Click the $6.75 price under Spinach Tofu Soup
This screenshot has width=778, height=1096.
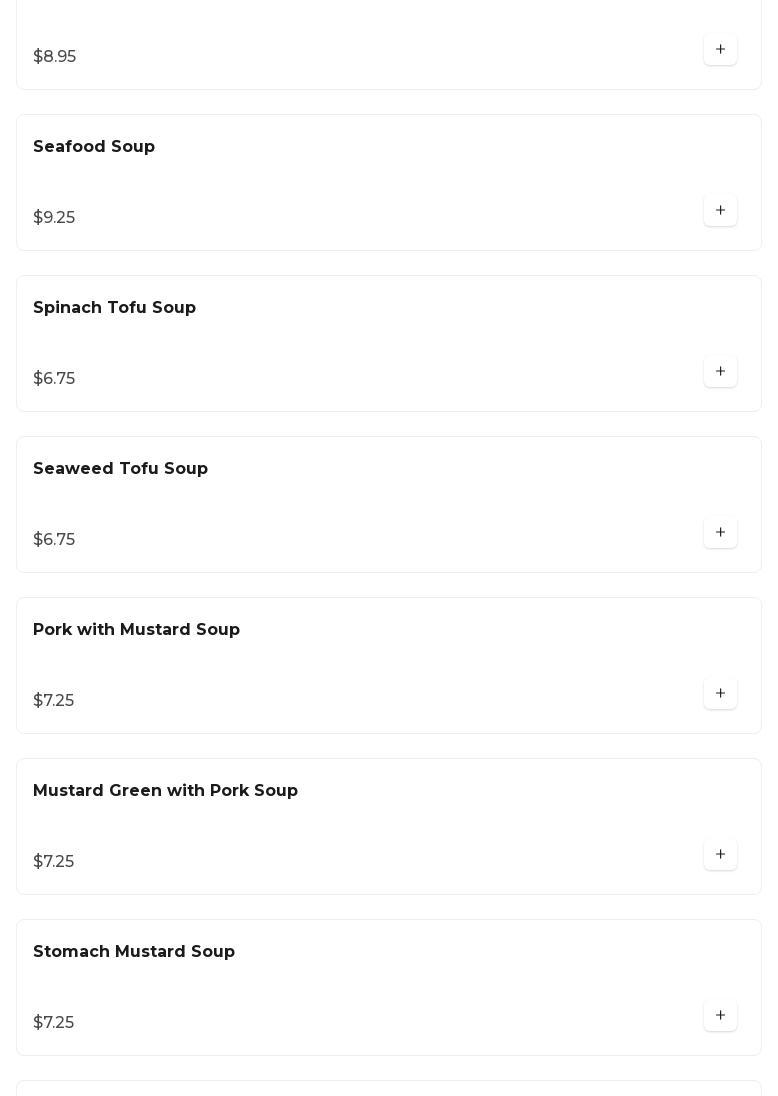pyautogui.click(x=54, y=379)
